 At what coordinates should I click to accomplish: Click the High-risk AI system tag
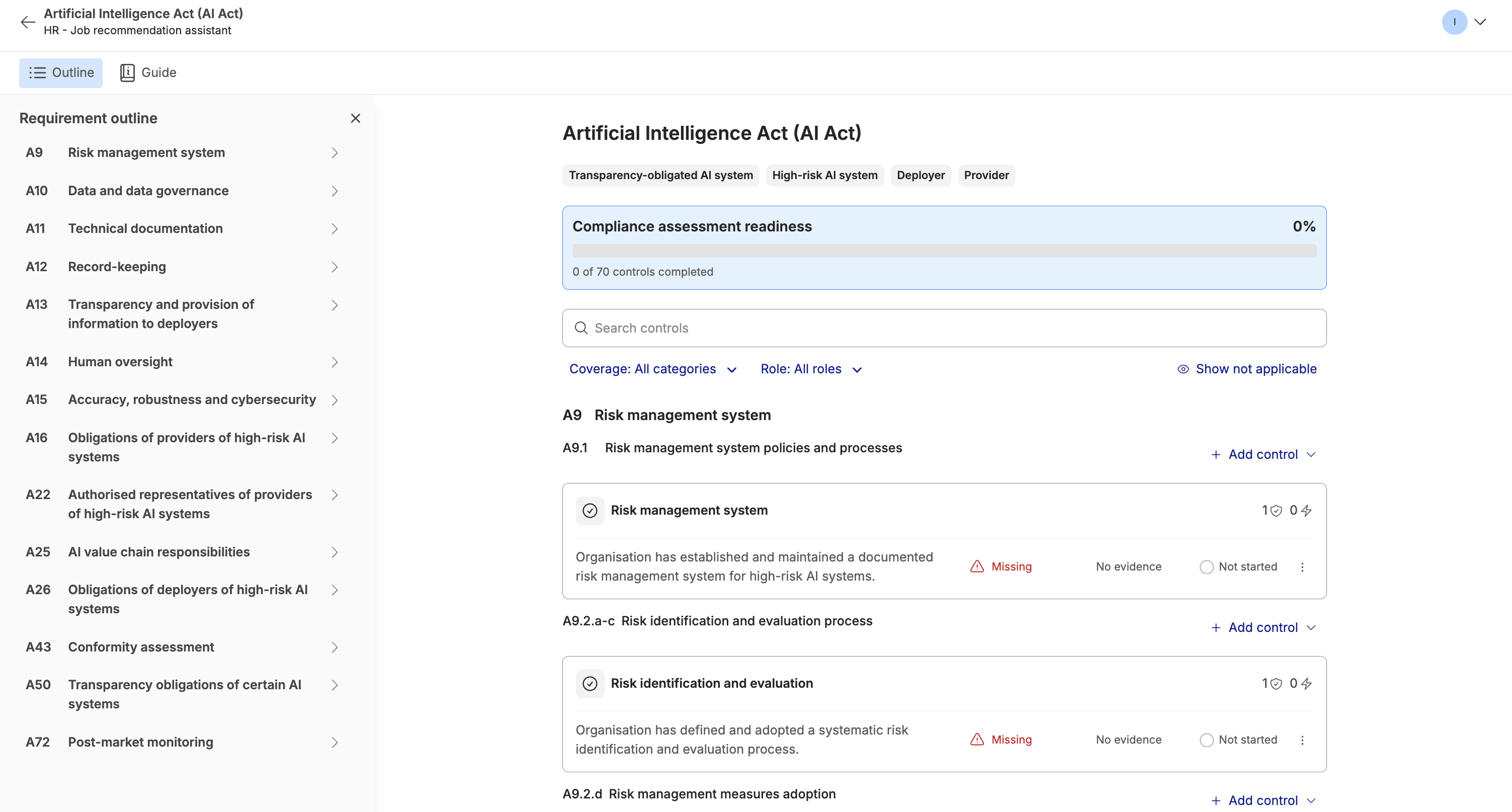click(x=825, y=175)
